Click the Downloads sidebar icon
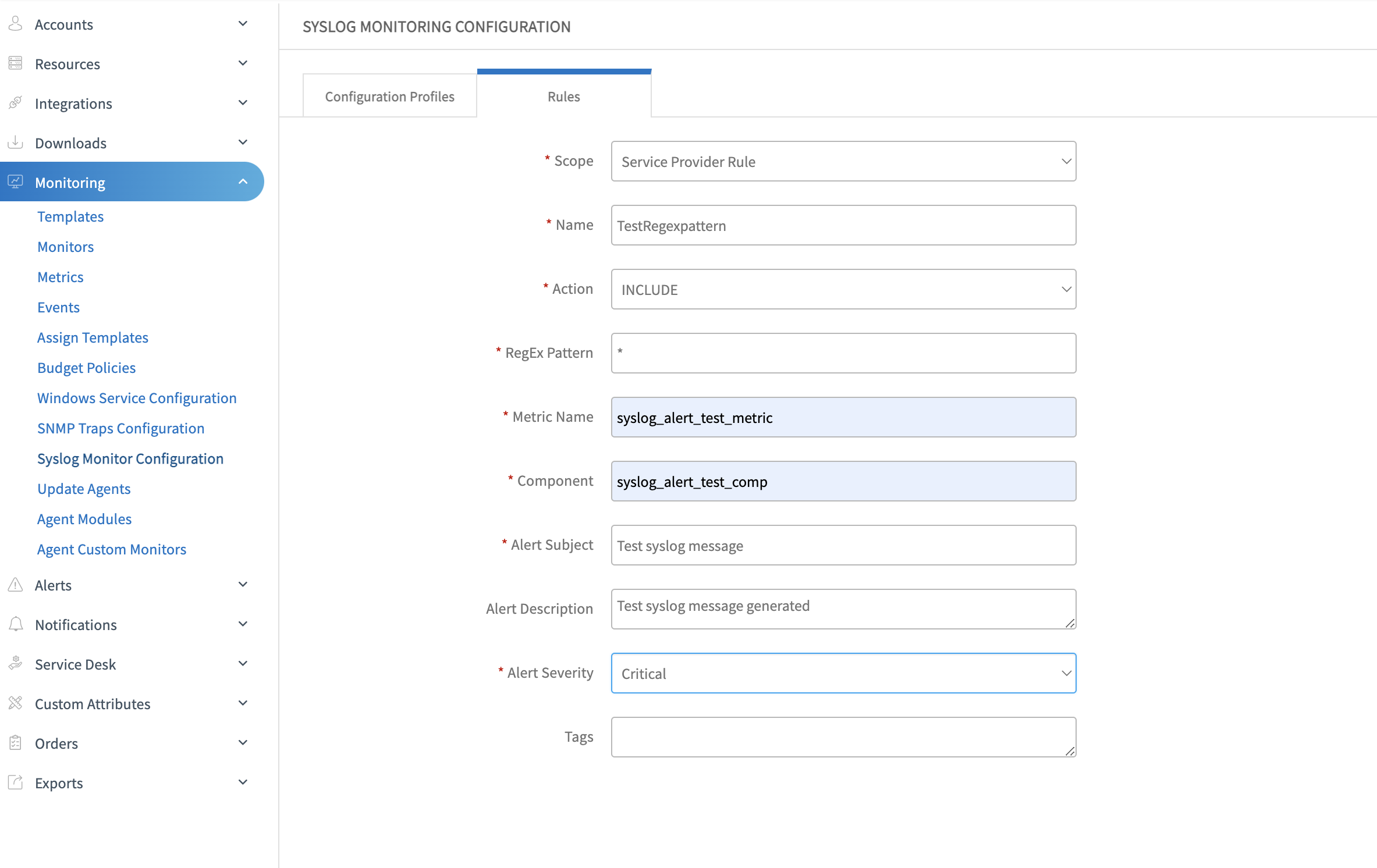This screenshot has height=868, width=1377. pos(15,142)
